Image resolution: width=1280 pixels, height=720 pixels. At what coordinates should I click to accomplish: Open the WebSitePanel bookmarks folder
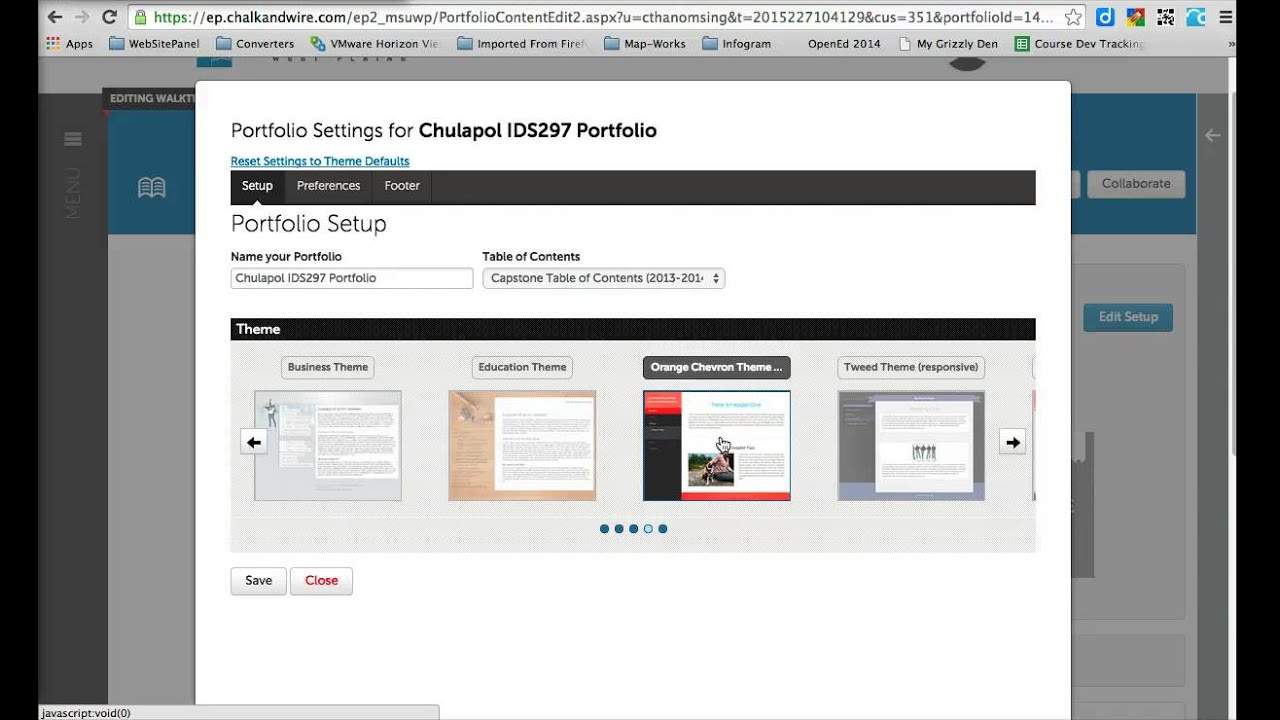click(154, 44)
